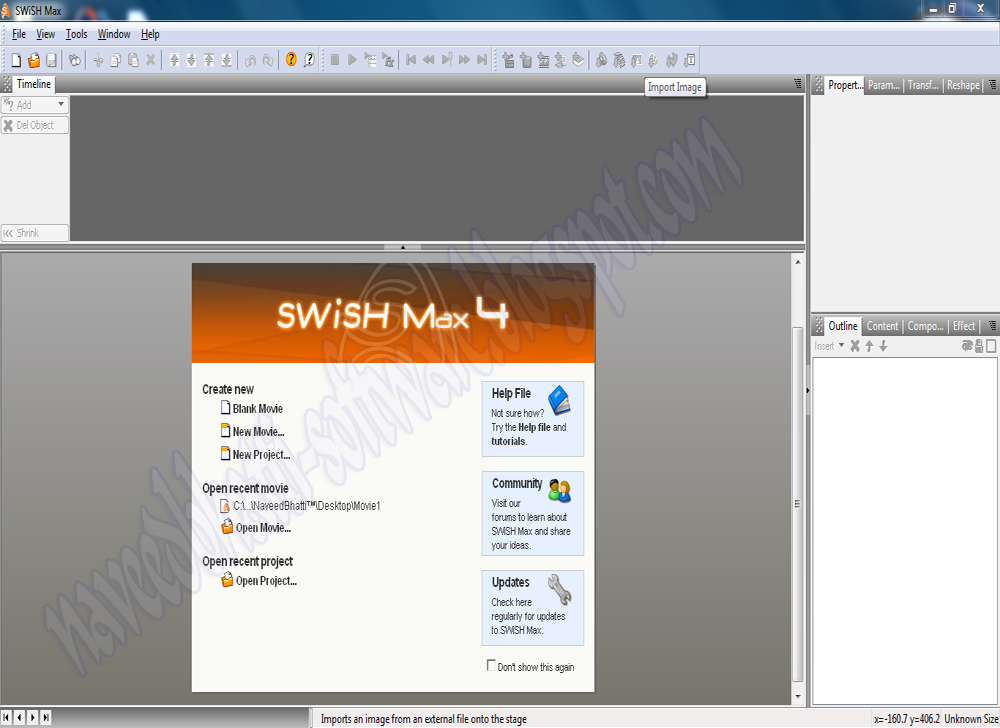1000x728 pixels.
Task: Toggle the outline box icon in Outline panel
Action: click(990, 346)
